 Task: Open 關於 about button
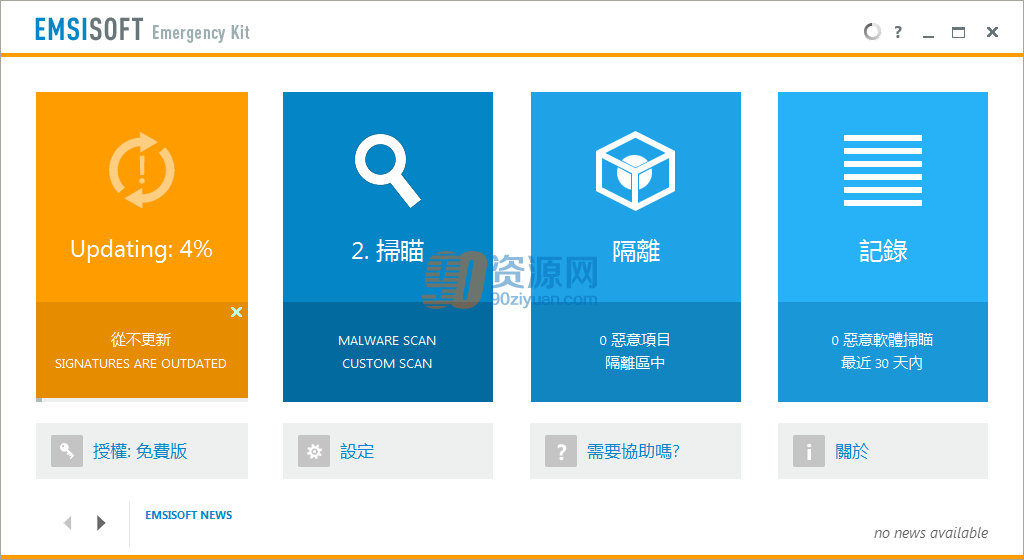[883, 451]
